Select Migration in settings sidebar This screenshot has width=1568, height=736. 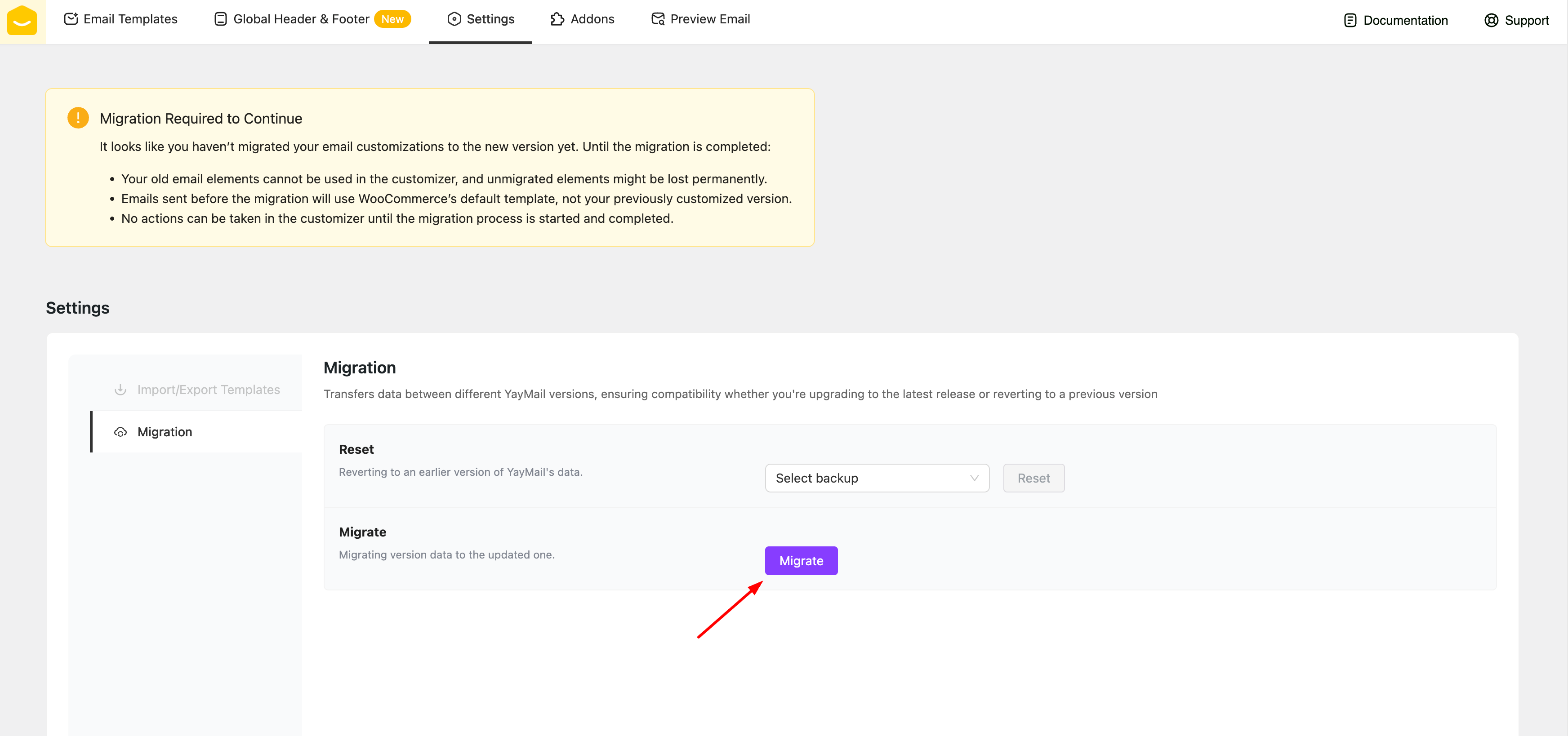pyautogui.click(x=165, y=432)
